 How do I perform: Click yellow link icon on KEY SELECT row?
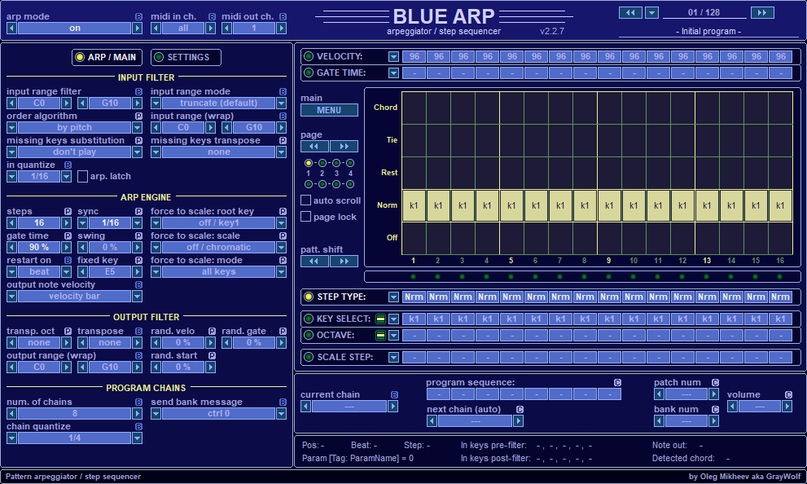380,319
